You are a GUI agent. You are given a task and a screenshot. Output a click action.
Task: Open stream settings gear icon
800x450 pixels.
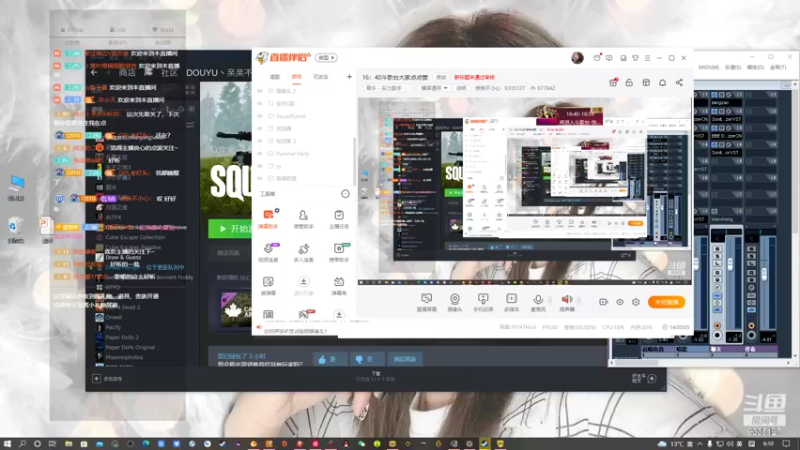tap(636, 302)
